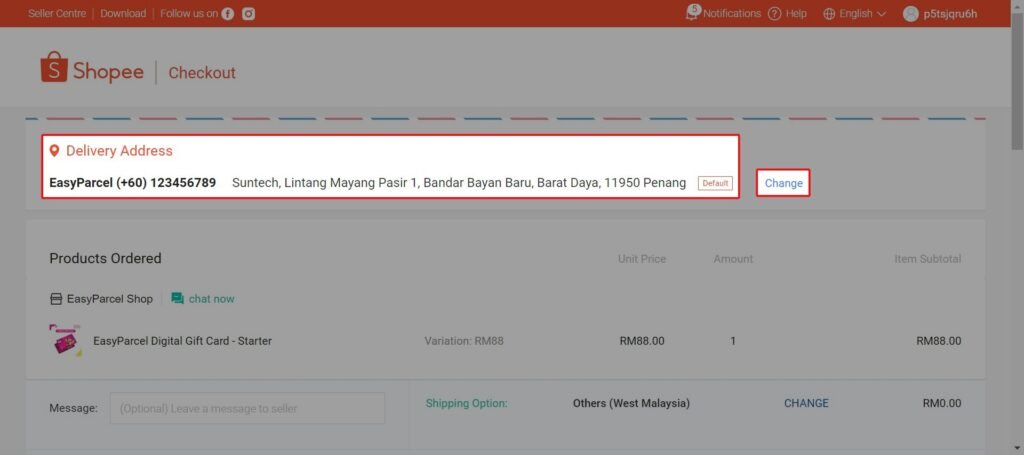Click the chat bubble icon
Image resolution: width=1024 pixels, height=455 pixels.
178,298
